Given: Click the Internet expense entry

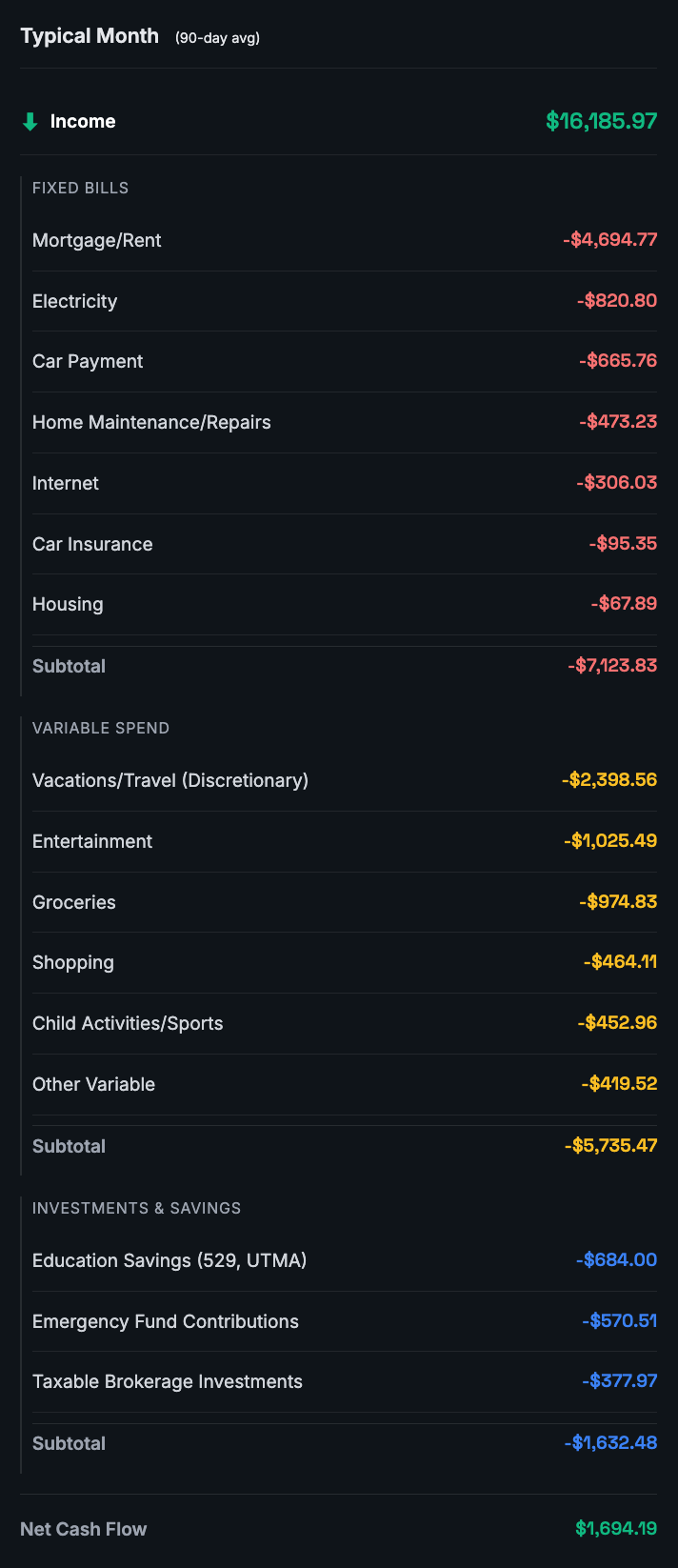Looking at the screenshot, I should click(x=65, y=483).
